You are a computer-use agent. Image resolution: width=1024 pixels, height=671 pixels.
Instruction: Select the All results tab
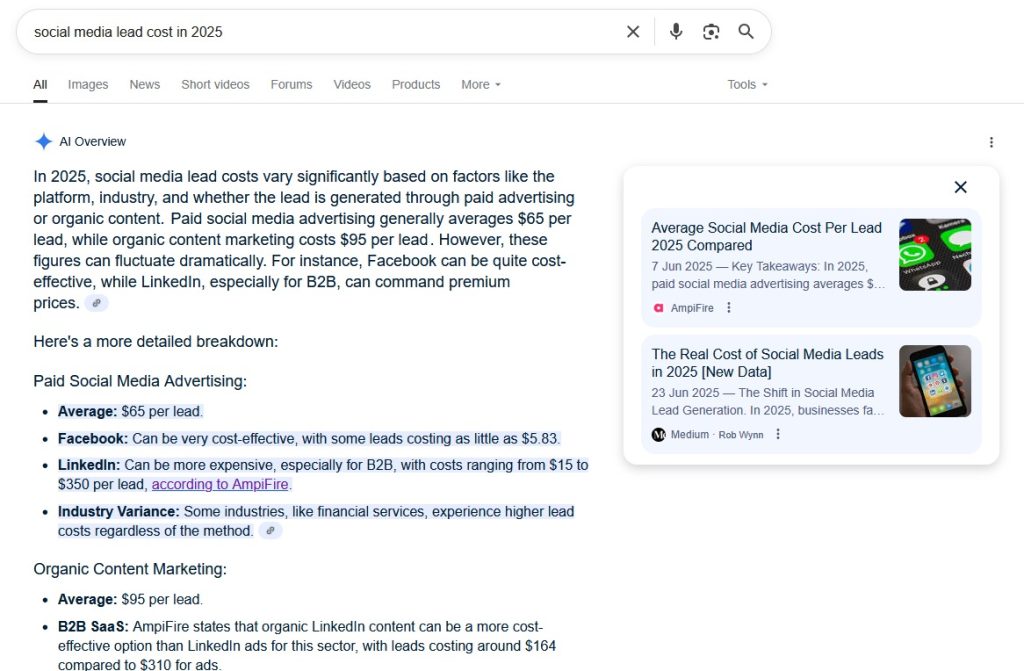pos(40,84)
